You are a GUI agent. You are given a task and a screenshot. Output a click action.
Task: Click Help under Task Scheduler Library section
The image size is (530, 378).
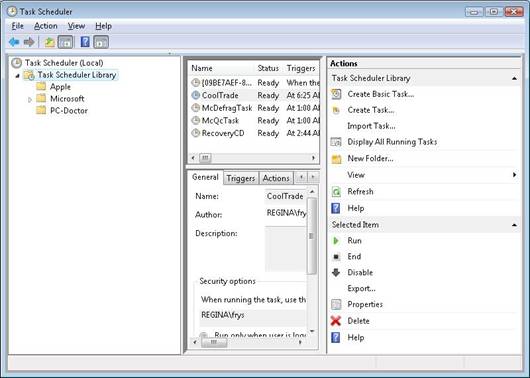[356, 208]
